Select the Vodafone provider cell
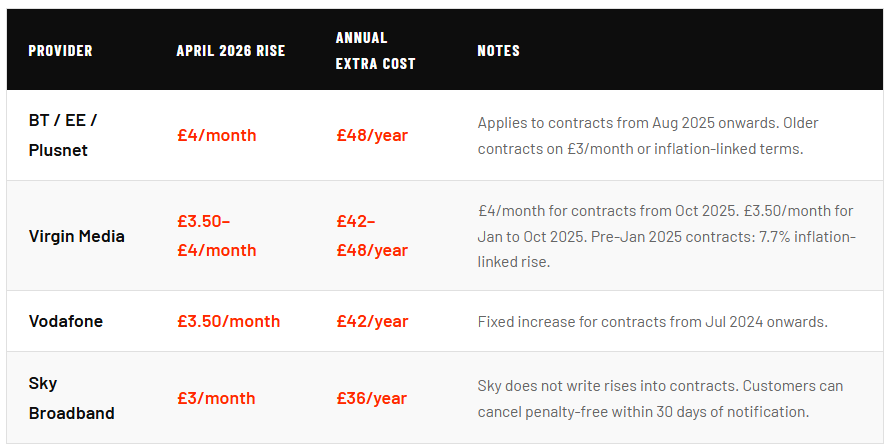This screenshot has height=447, width=886. [66, 321]
